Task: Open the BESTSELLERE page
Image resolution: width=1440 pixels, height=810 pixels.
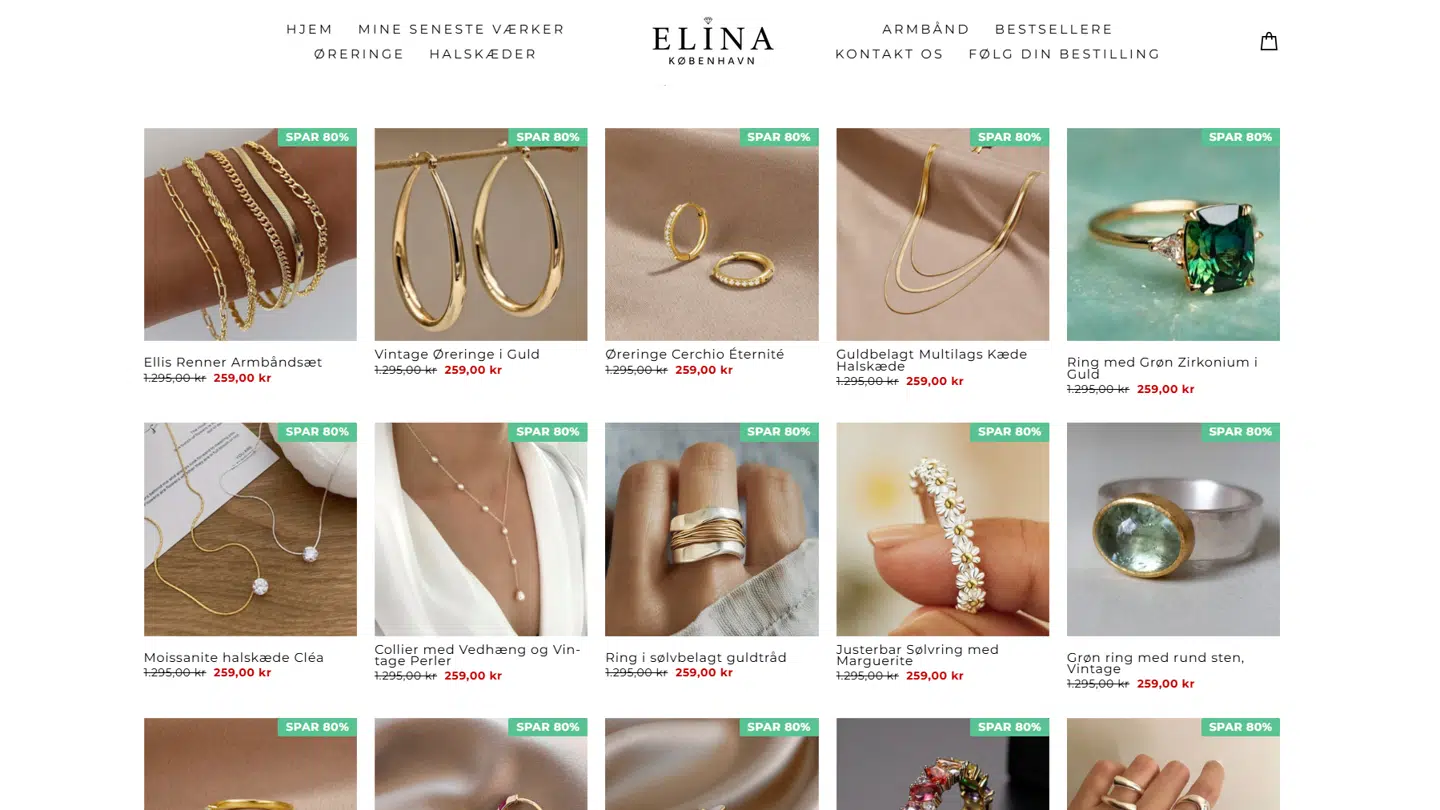Action: [1054, 29]
